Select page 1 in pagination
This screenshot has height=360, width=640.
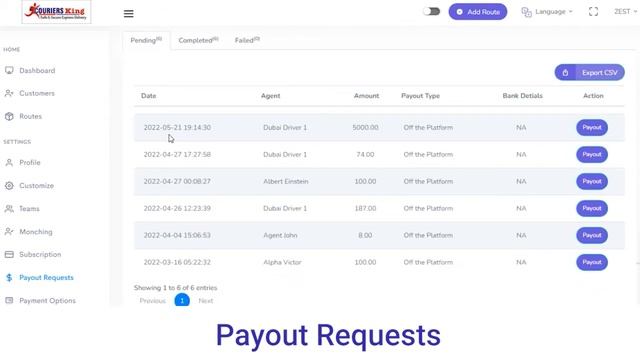tap(182, 300)
